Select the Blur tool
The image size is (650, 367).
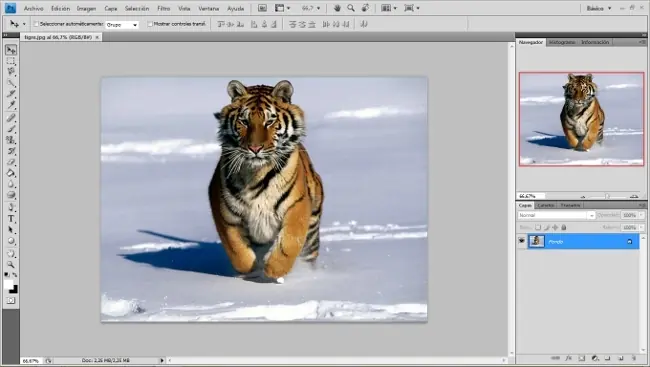tap(11, 184)
